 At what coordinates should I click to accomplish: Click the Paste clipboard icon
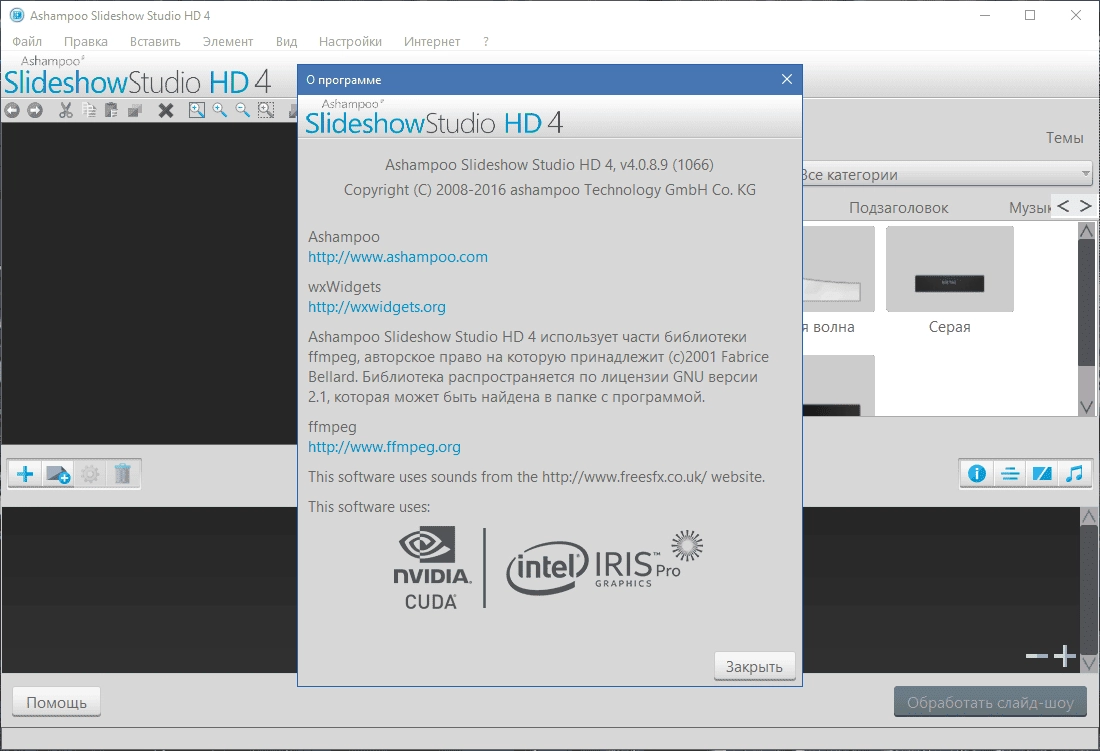[111, 110]
